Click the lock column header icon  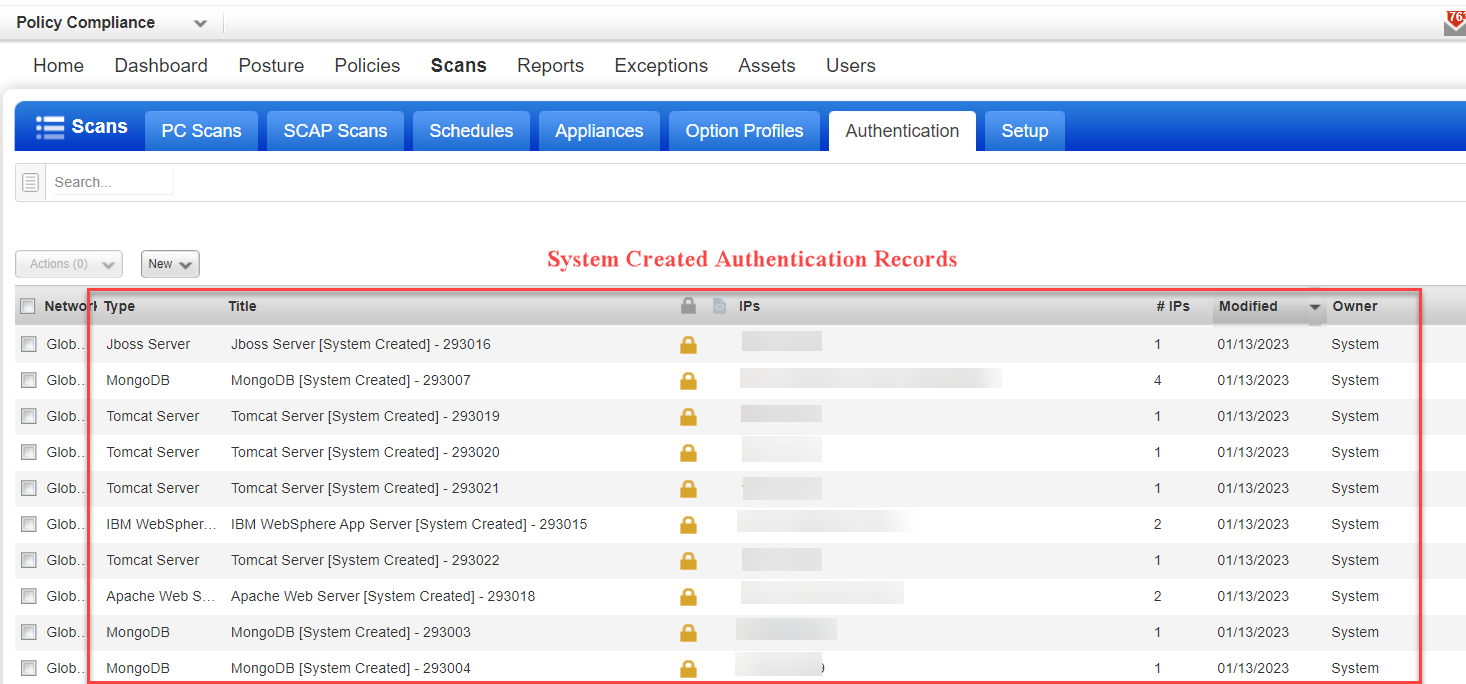coord(688,306)
